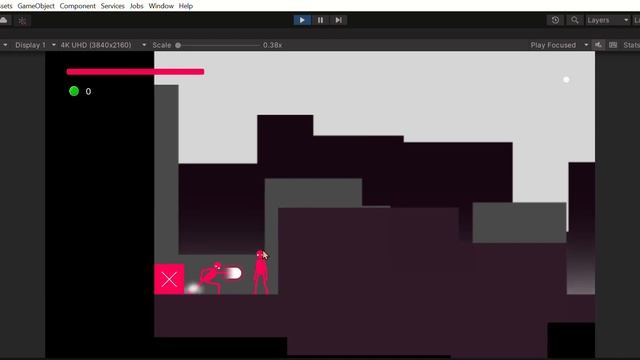Click the white moon in the sky
Image resolution: width=640 pixels, height=360 pixels.
point(566,80)
